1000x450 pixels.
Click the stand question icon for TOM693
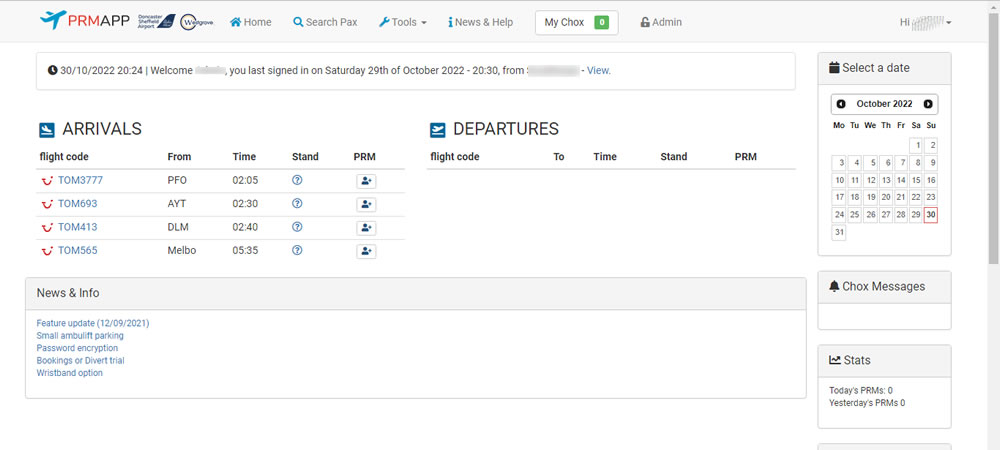tap(297, 203)
